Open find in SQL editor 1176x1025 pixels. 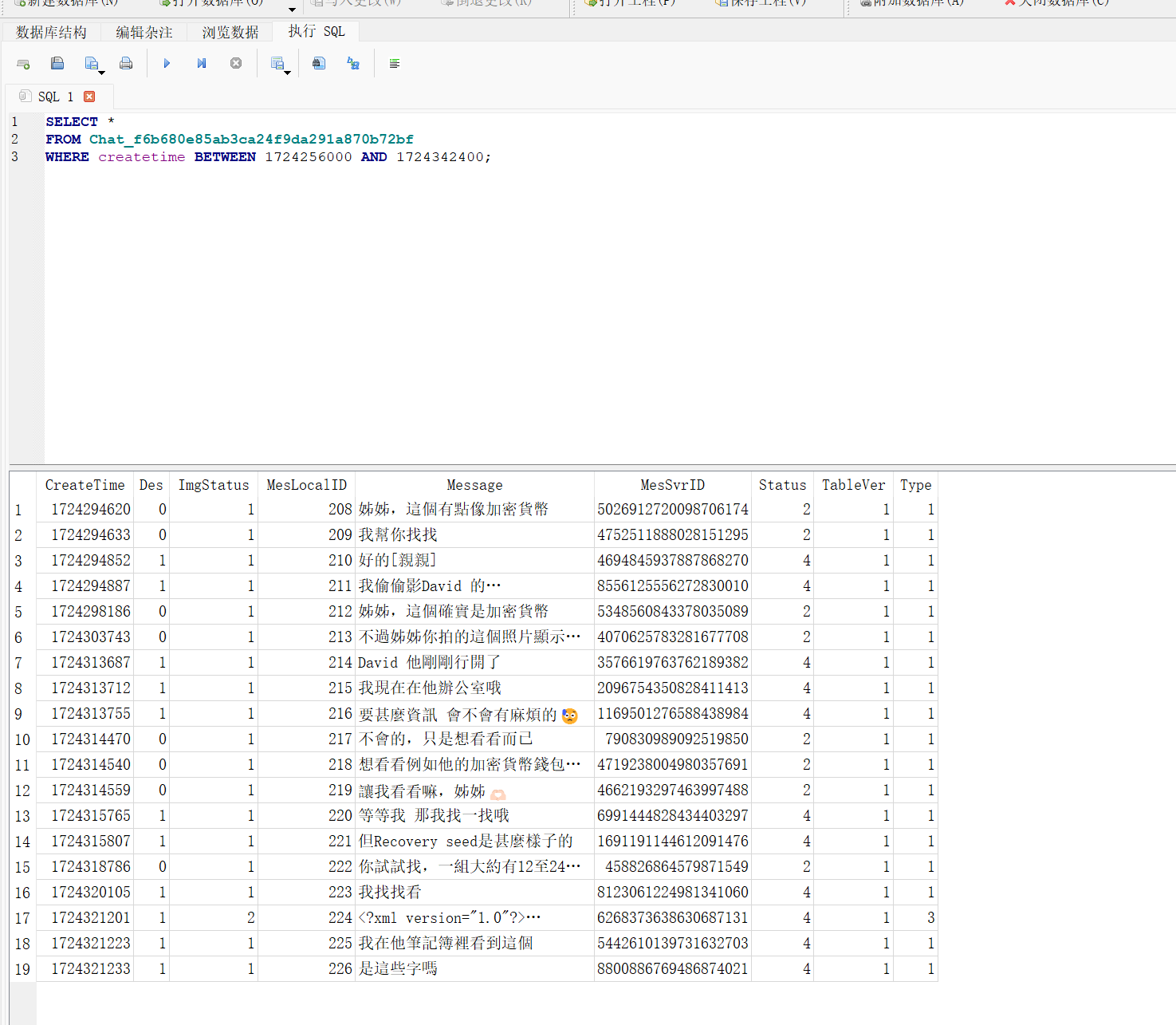319,64
